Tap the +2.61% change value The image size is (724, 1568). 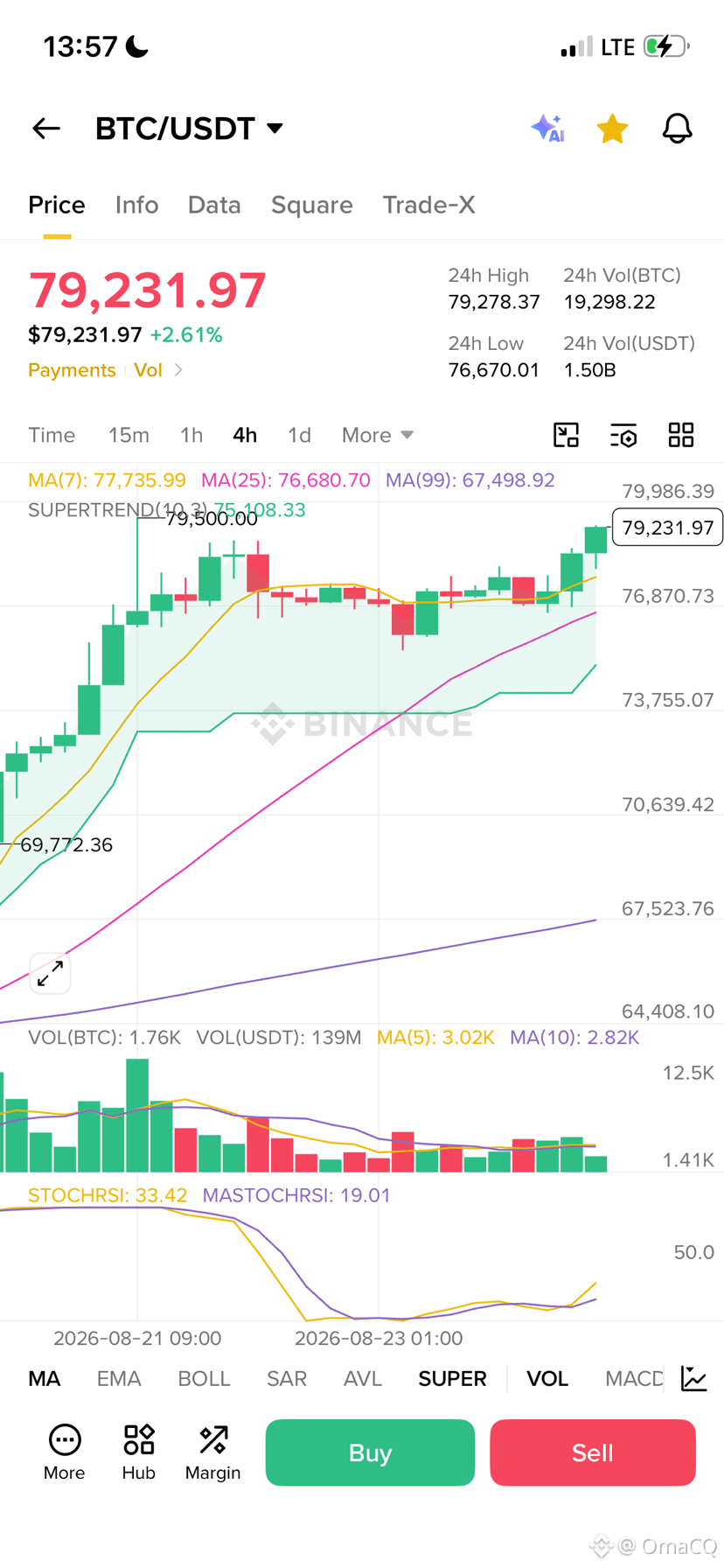186,335
